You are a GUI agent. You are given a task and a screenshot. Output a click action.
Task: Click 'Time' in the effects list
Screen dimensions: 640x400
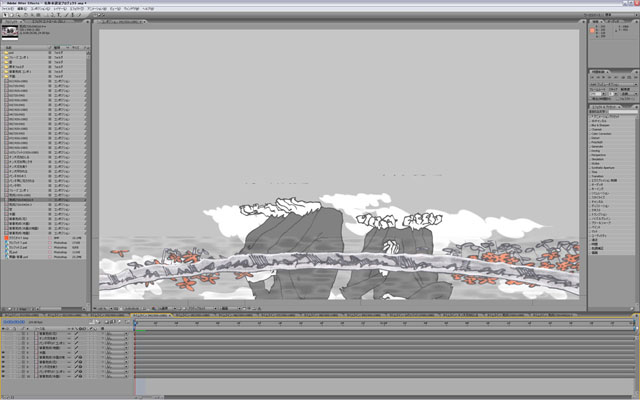594,172
